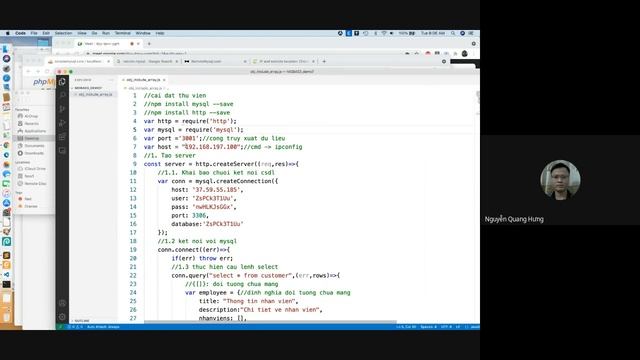Open the Search icon in VS Code activity bar
The width and height of the screenshot is (640, 360).
pos(62,95)
